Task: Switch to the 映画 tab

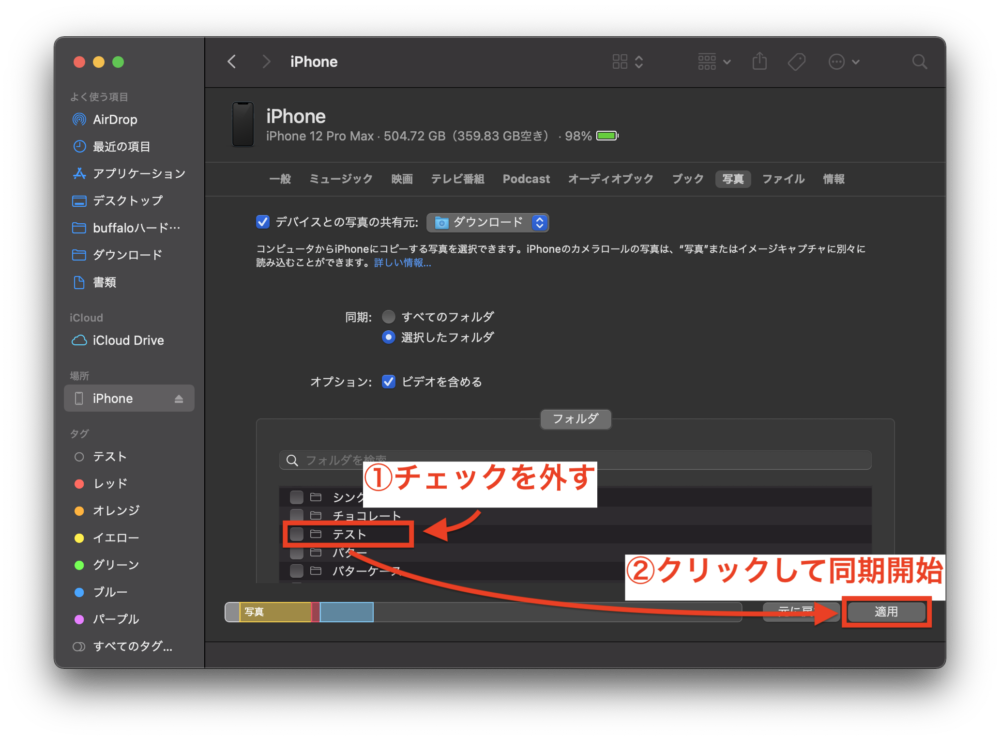Action: click(402, 179)
